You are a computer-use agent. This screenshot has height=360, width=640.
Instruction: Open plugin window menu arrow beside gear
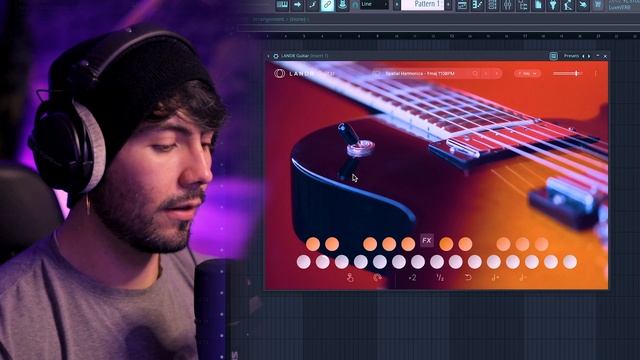[268, 56]
